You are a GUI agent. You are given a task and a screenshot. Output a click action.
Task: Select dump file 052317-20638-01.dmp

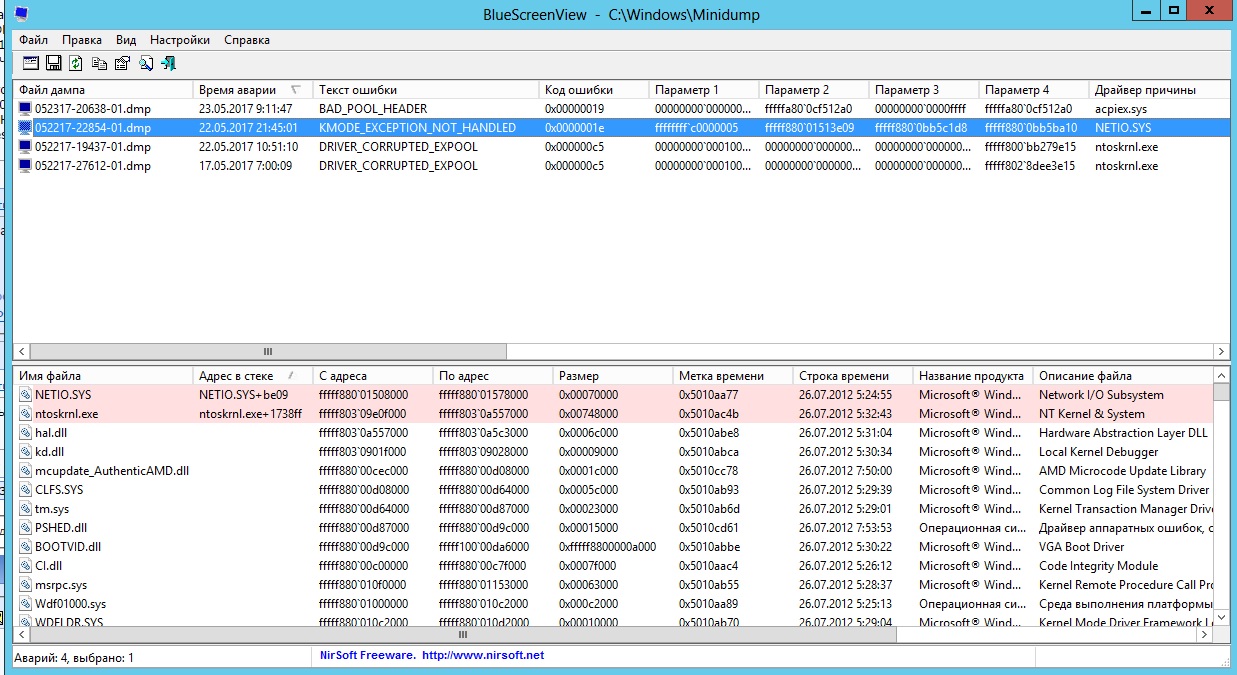[x=93, y=109]
